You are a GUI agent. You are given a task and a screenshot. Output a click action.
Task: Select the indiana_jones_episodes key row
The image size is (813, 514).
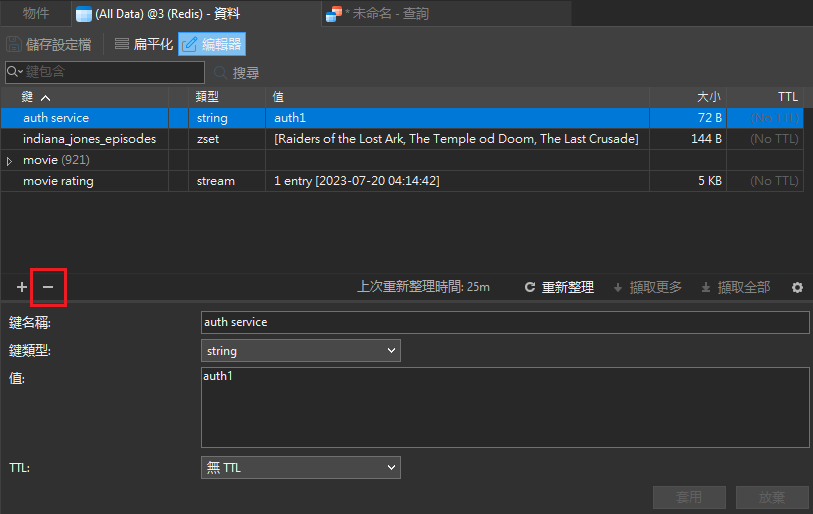click(x=90, y=139)
